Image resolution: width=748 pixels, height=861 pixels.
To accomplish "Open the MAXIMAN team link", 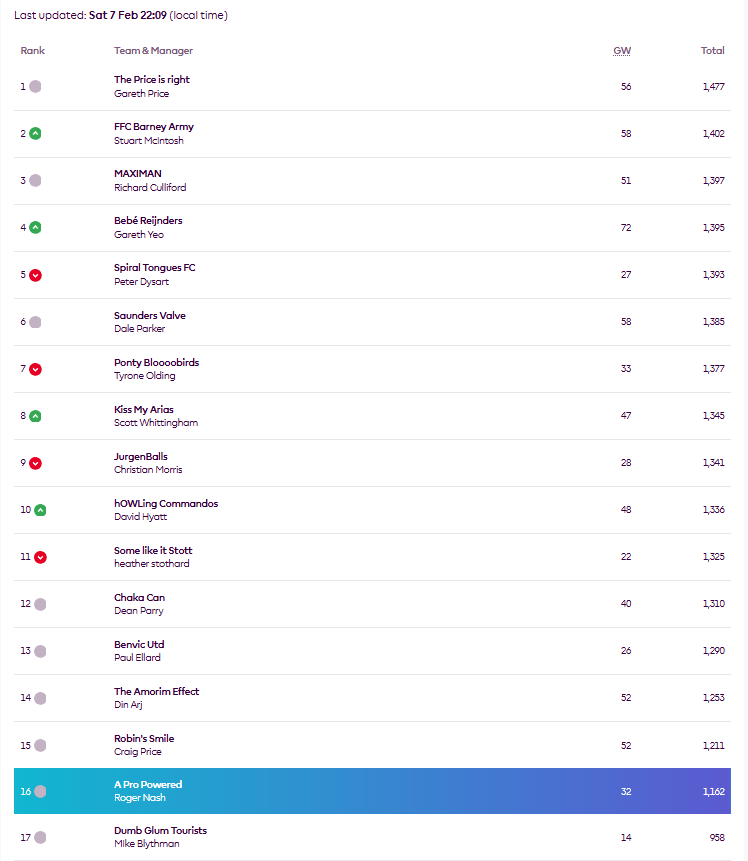I will coord(137,174).
